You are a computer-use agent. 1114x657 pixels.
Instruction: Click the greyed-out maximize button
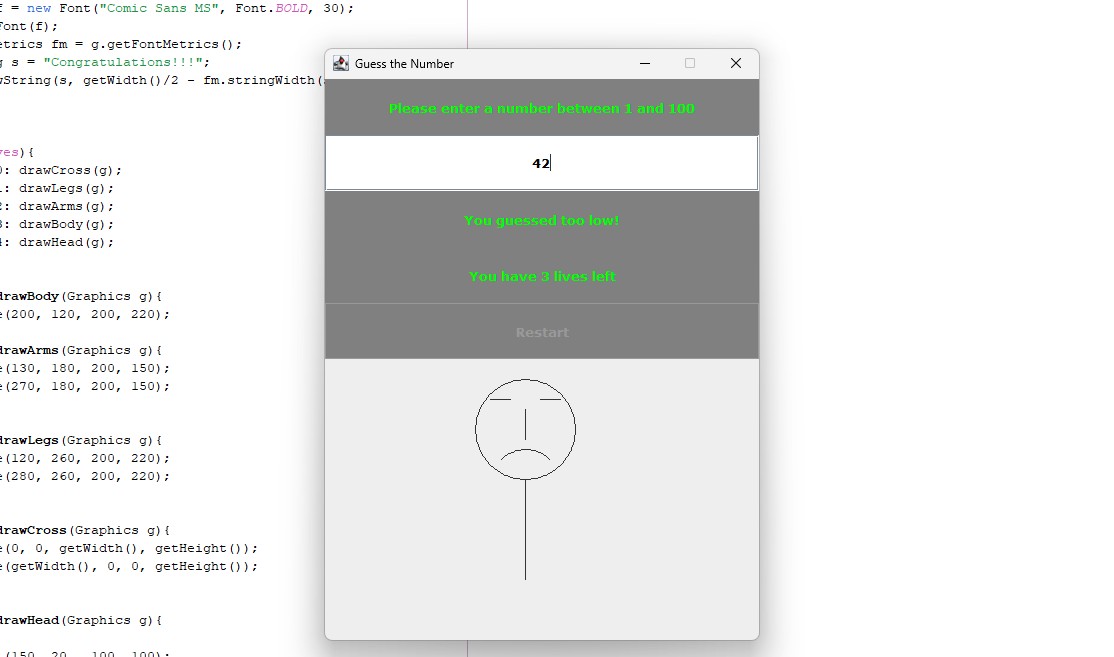(x=690, y=63)
